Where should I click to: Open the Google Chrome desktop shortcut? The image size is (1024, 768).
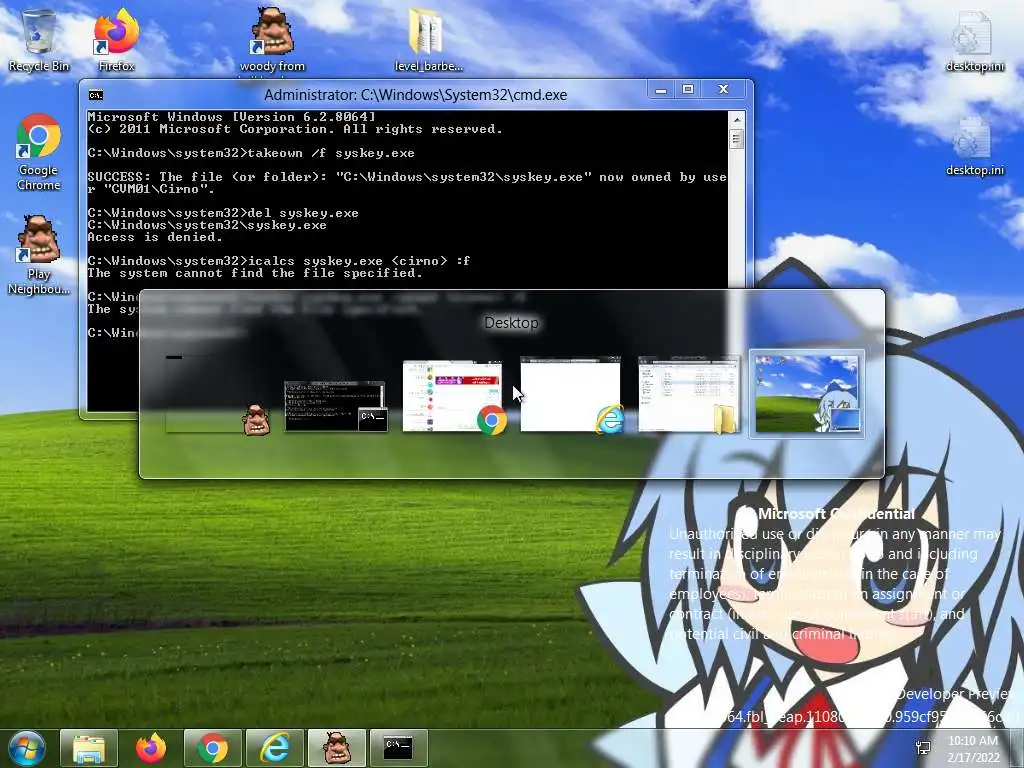(39, 152)
